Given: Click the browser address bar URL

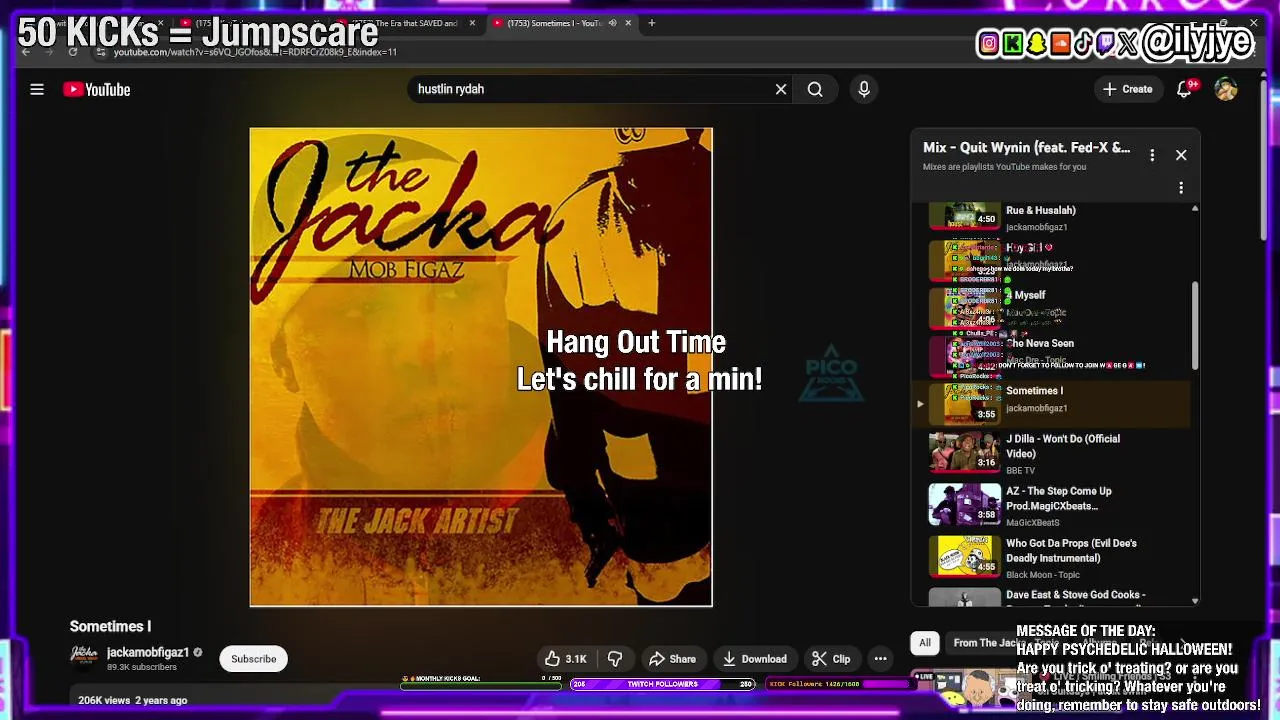Looking at the screenshot, I should pyautogui.click(x=255, y=52).
